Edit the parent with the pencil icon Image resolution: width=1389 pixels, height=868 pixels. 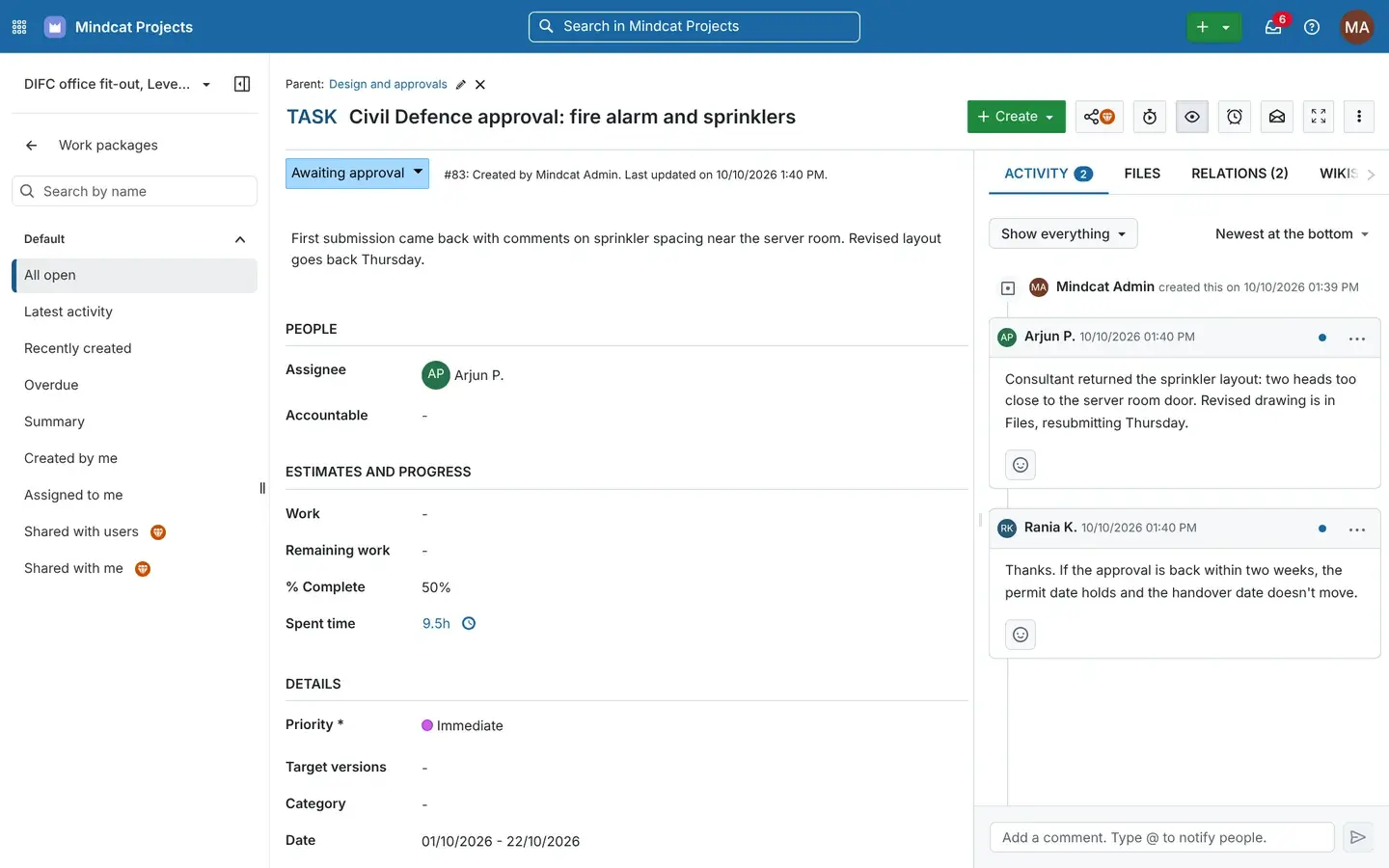(x=461, y=85)
